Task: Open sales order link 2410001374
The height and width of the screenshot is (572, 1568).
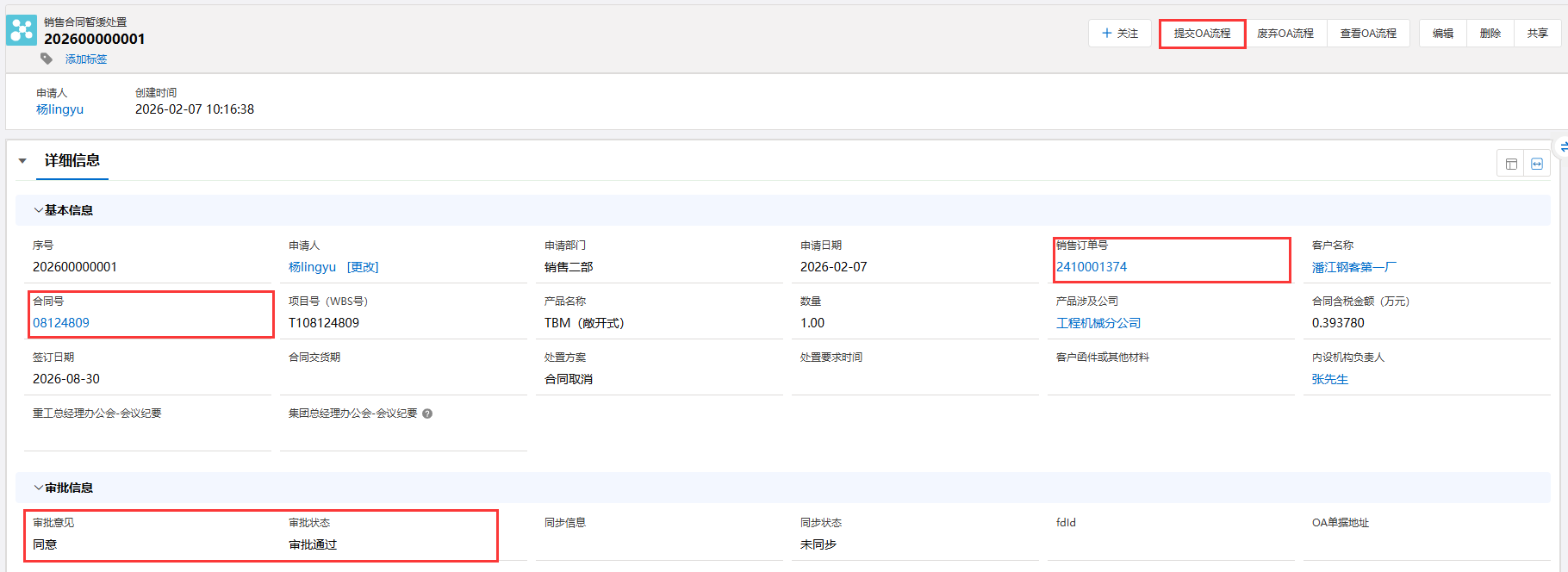Action: point(1092,267)
